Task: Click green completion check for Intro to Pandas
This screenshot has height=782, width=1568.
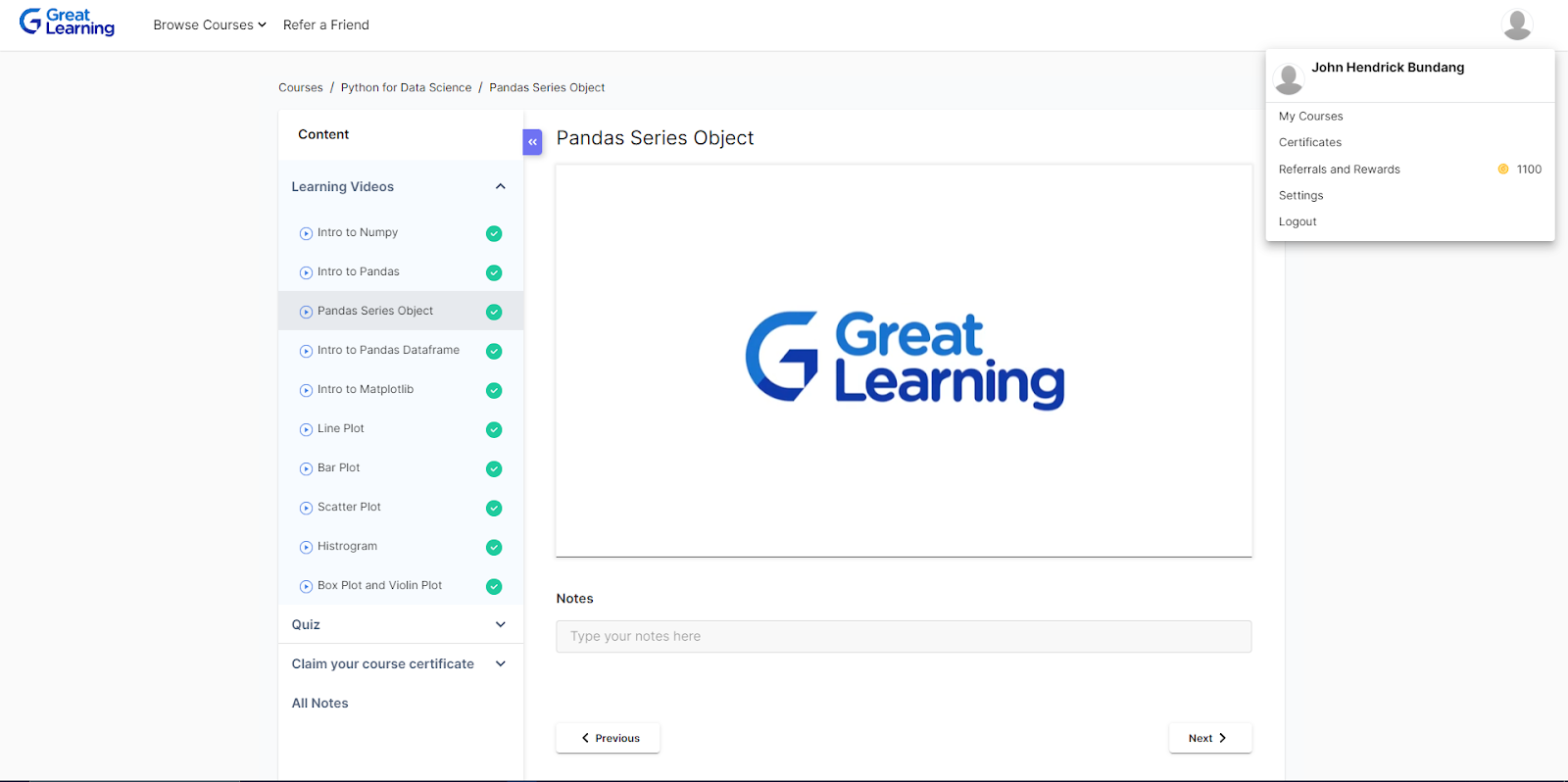Action: [x=494, y=272]
